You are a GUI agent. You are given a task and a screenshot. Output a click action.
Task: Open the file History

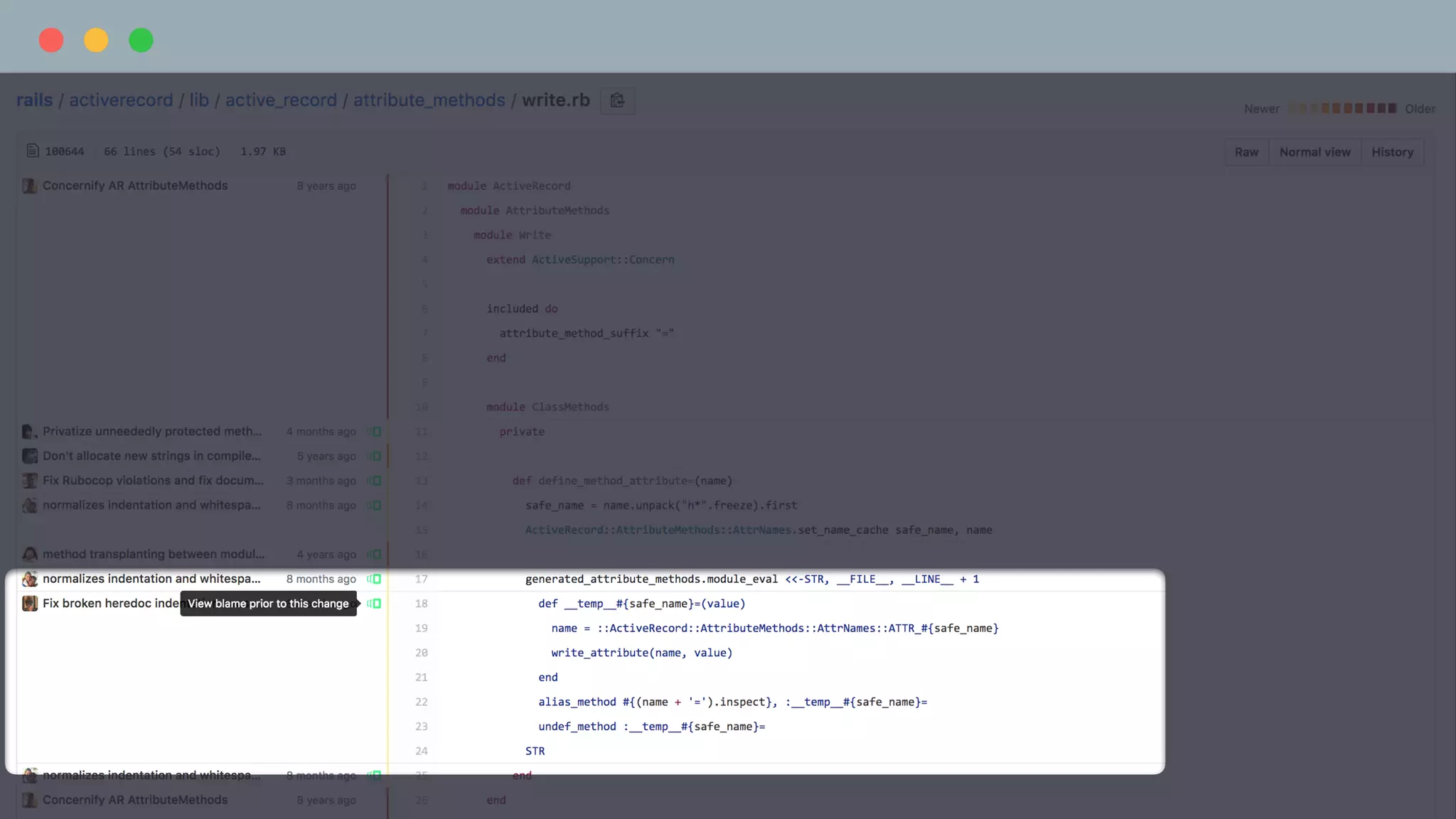pos(1391,152)
